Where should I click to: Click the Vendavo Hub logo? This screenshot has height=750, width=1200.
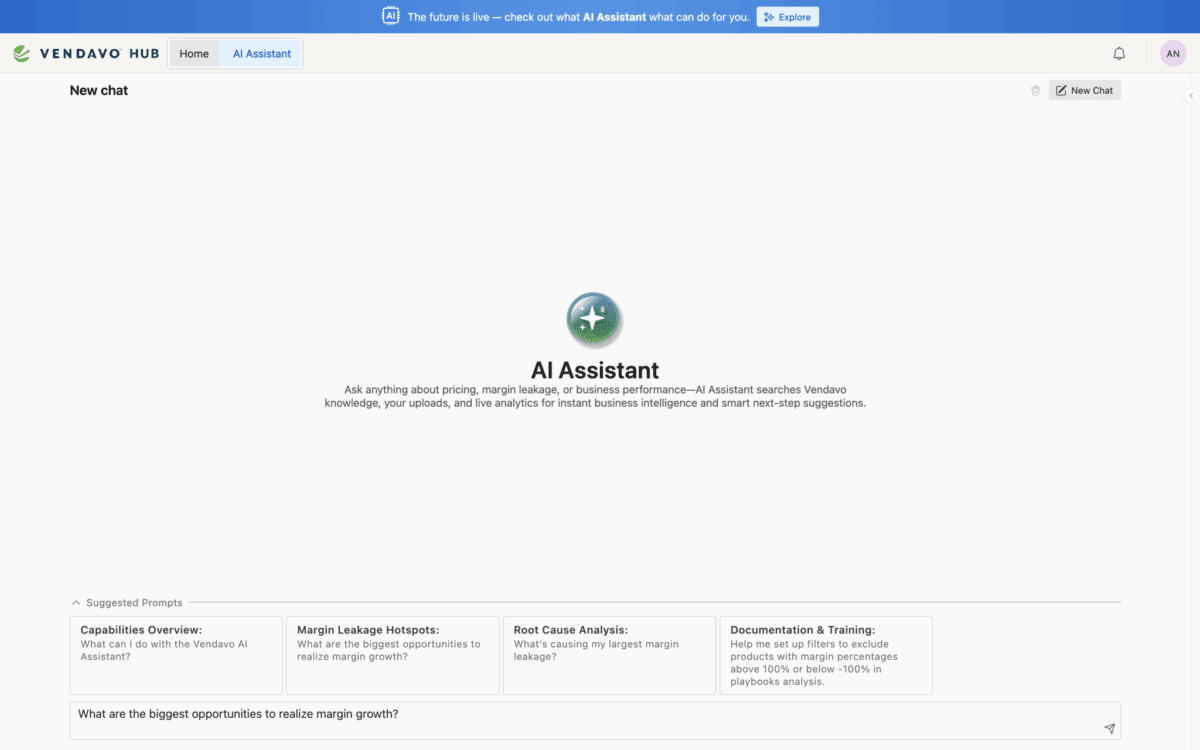click(86, 54)
